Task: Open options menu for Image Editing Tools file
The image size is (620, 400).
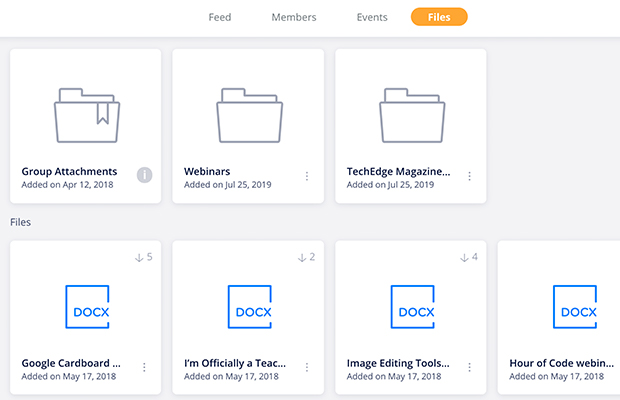Action: 469,368
